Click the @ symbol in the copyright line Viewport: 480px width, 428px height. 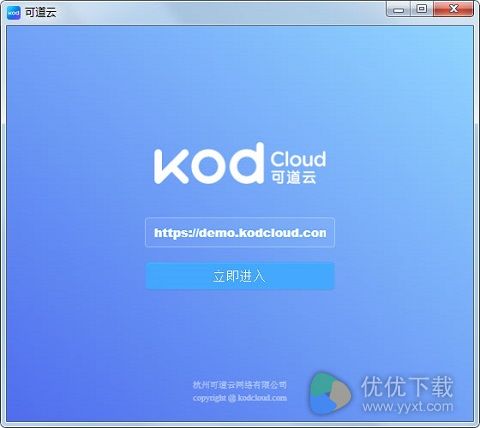pyautogui.click(x=232, y=398)
